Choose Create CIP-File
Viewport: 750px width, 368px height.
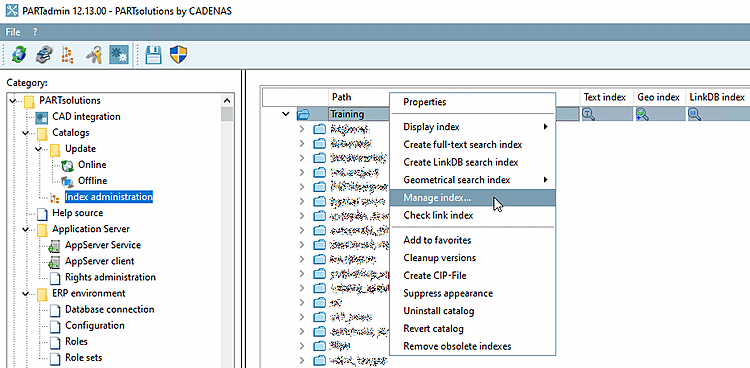(x=473, y=276)
